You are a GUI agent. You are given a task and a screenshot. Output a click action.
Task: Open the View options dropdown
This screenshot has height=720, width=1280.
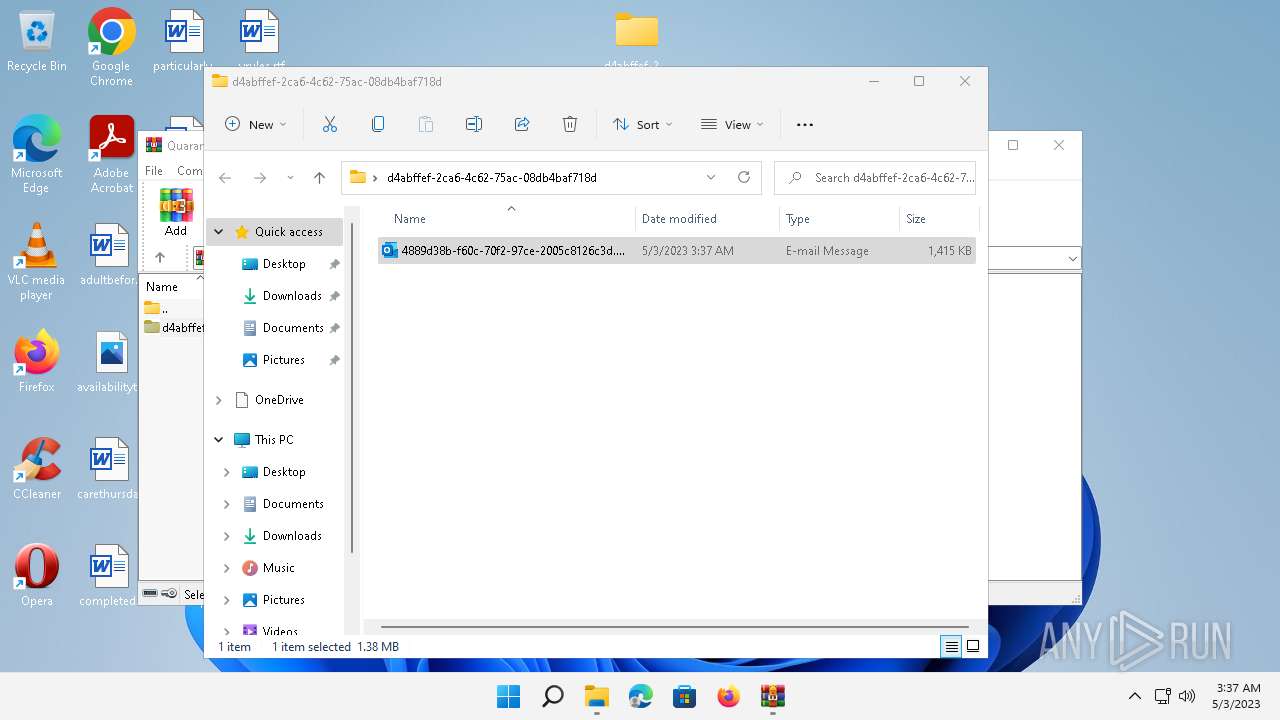coord(732,124)
